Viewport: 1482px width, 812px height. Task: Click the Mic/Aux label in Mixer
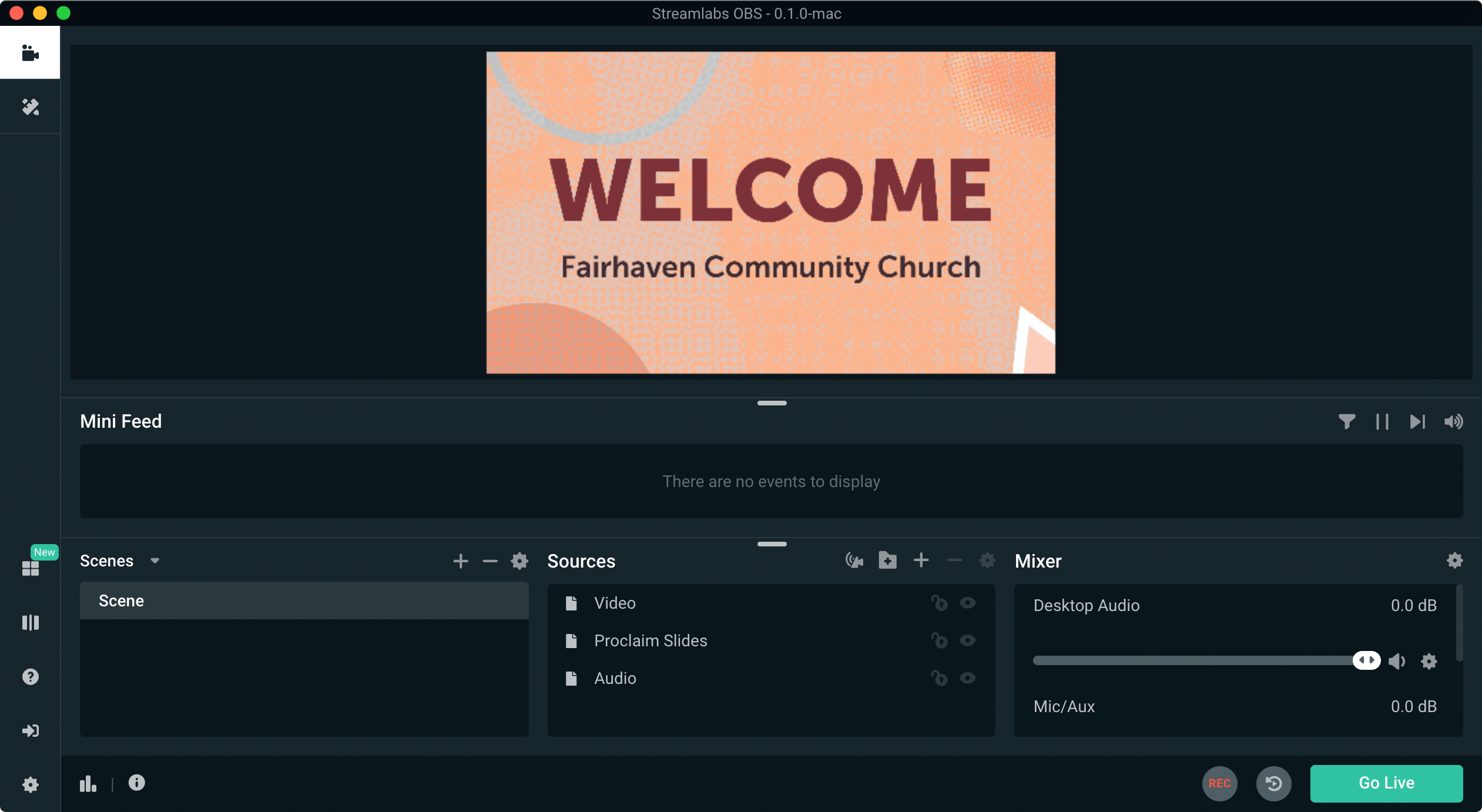point(1064,706)
